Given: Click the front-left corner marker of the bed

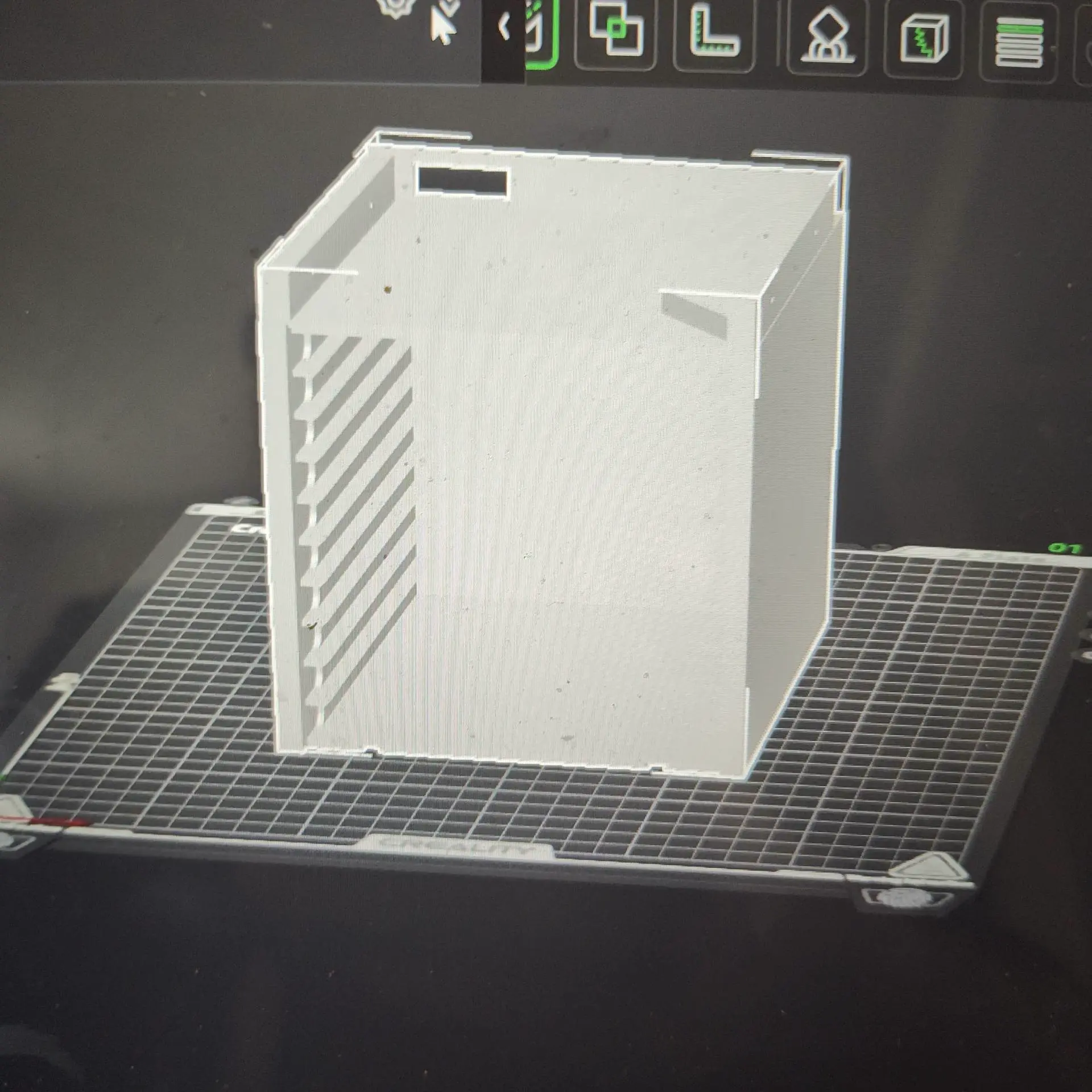Looking at the screenshot, I should coord(10,809).
